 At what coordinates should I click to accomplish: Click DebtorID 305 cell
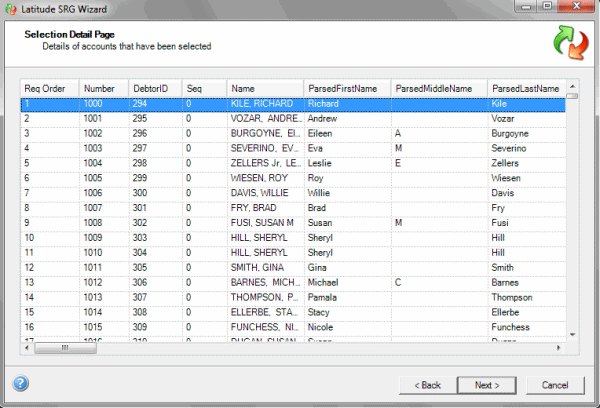[x=155, y=268]
